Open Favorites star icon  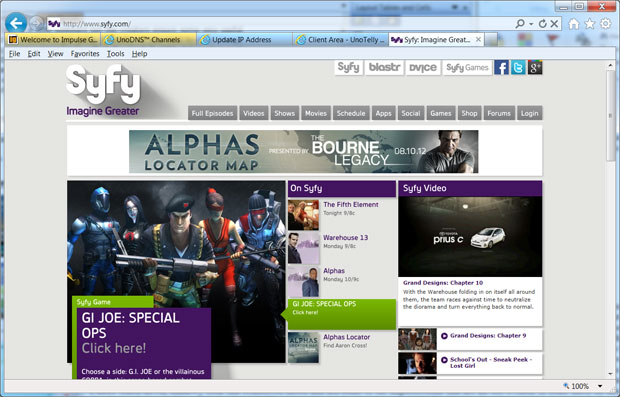pos(590,24)
